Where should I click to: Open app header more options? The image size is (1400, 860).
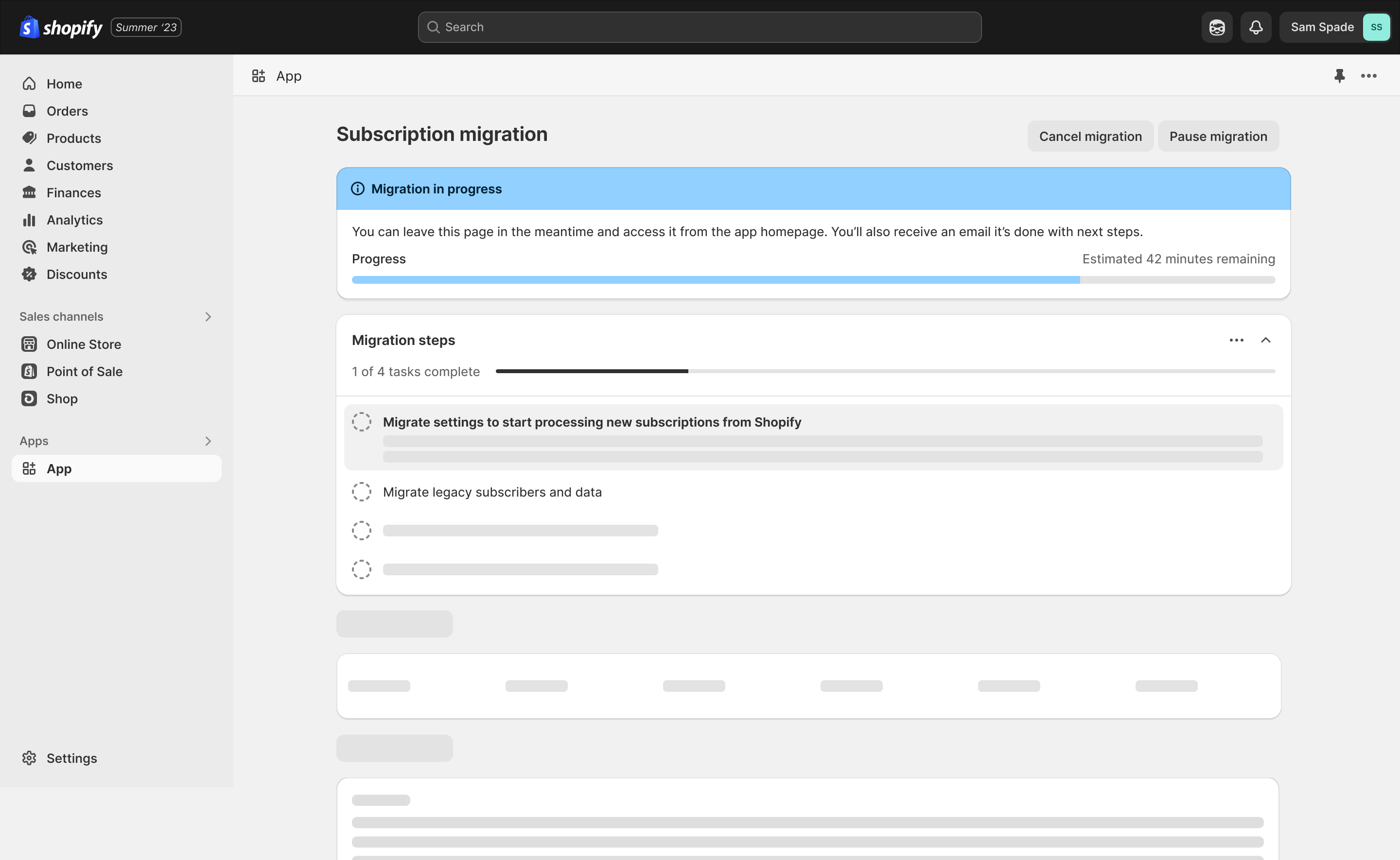pos(1369,76)
